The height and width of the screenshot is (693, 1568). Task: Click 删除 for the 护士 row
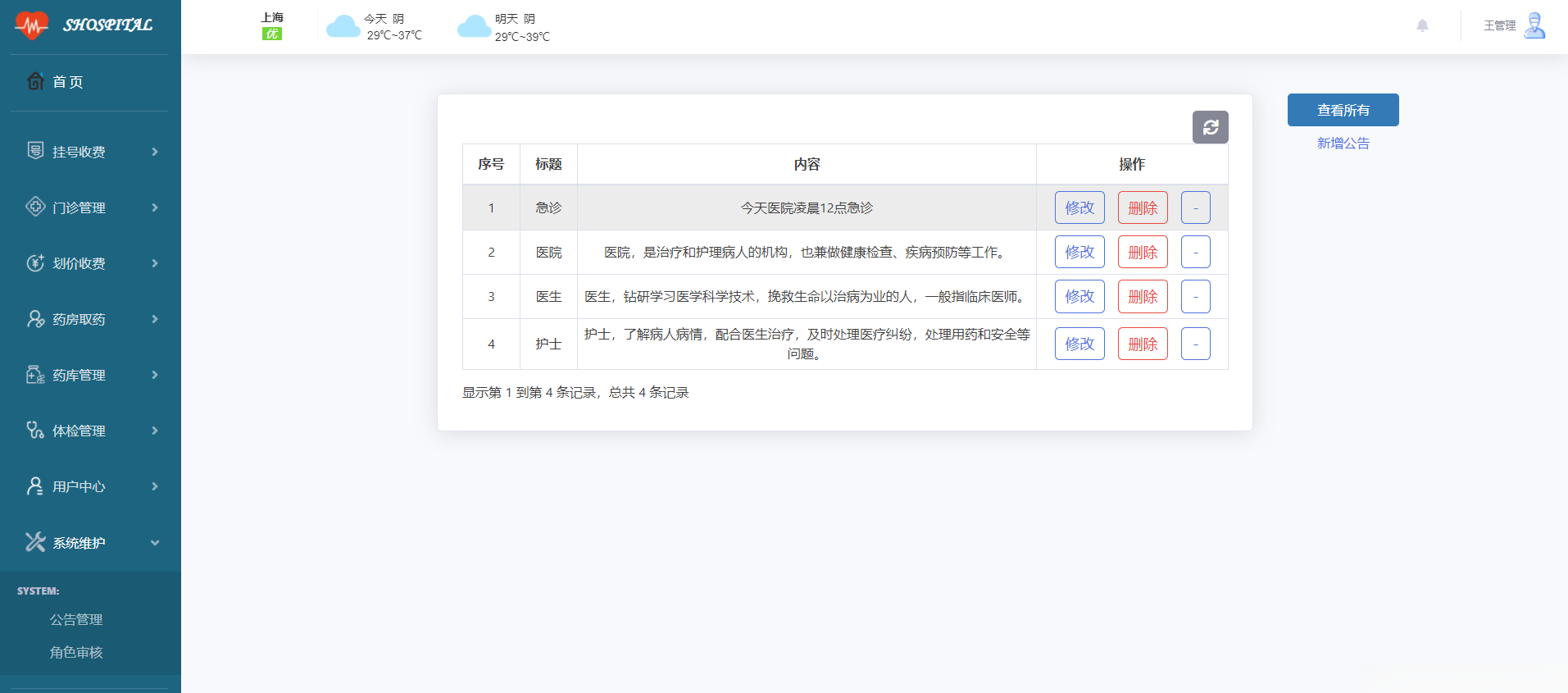click(x=1143, y=344)
